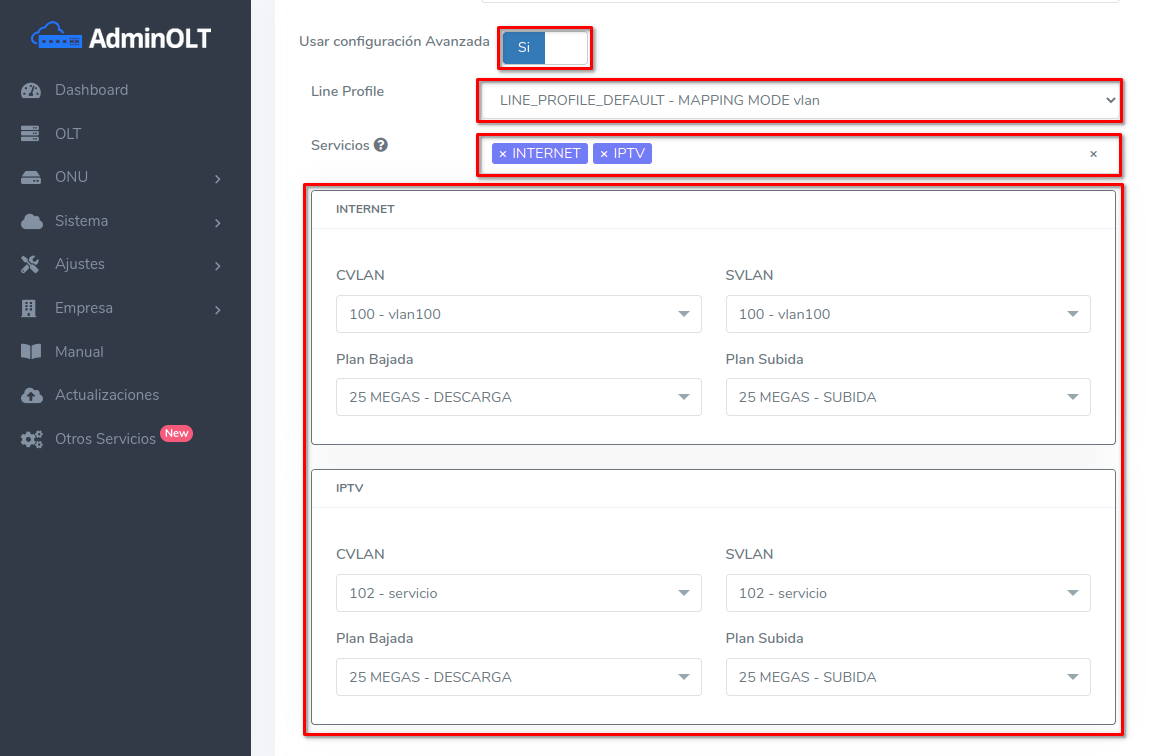
Task: Click the Manual book icon
Action: [31, 352]
